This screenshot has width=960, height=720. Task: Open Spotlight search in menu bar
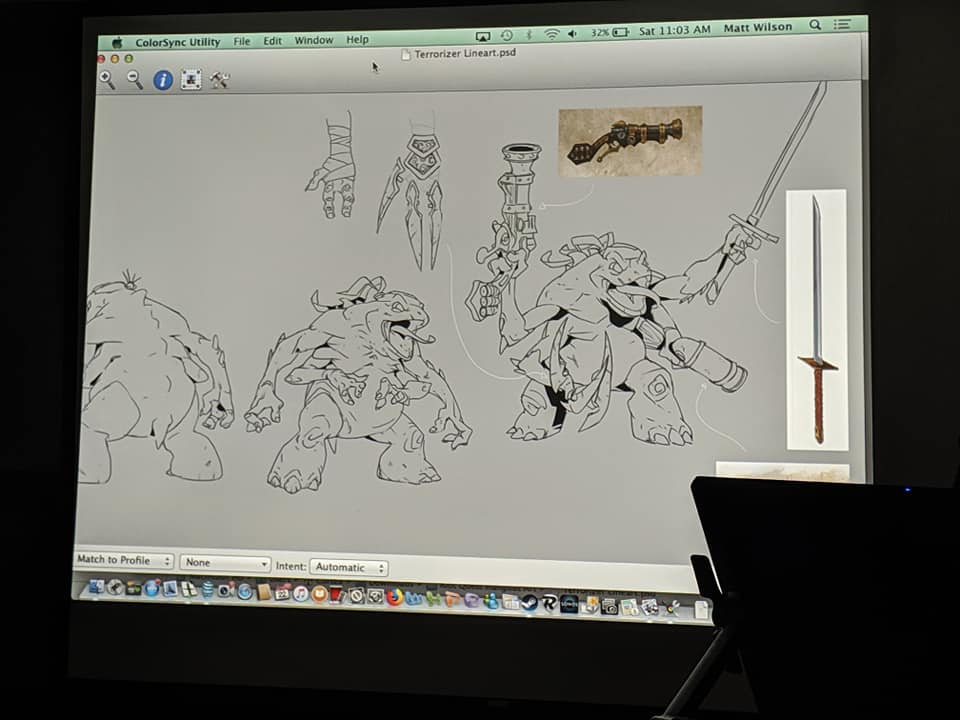815,25
